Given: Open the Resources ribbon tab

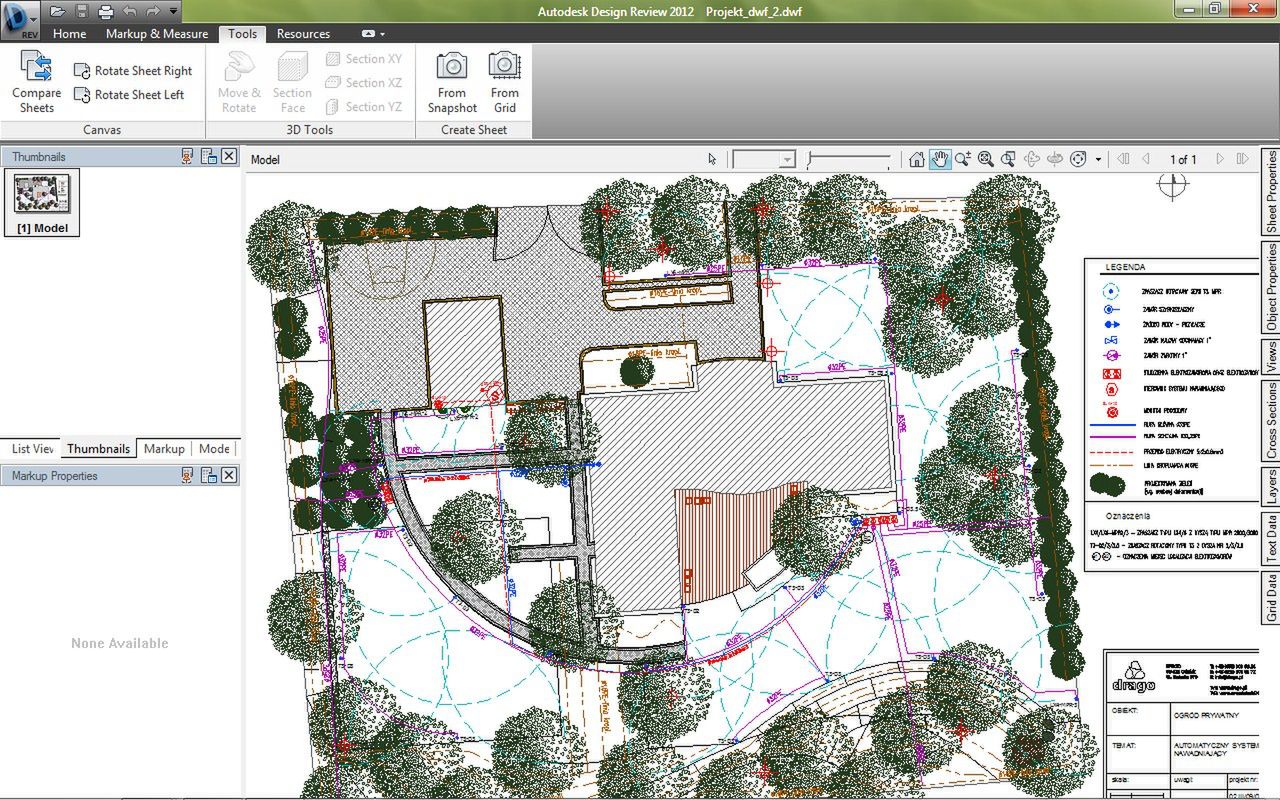Looking at the screenshot, I should click(x=303, y=33).
